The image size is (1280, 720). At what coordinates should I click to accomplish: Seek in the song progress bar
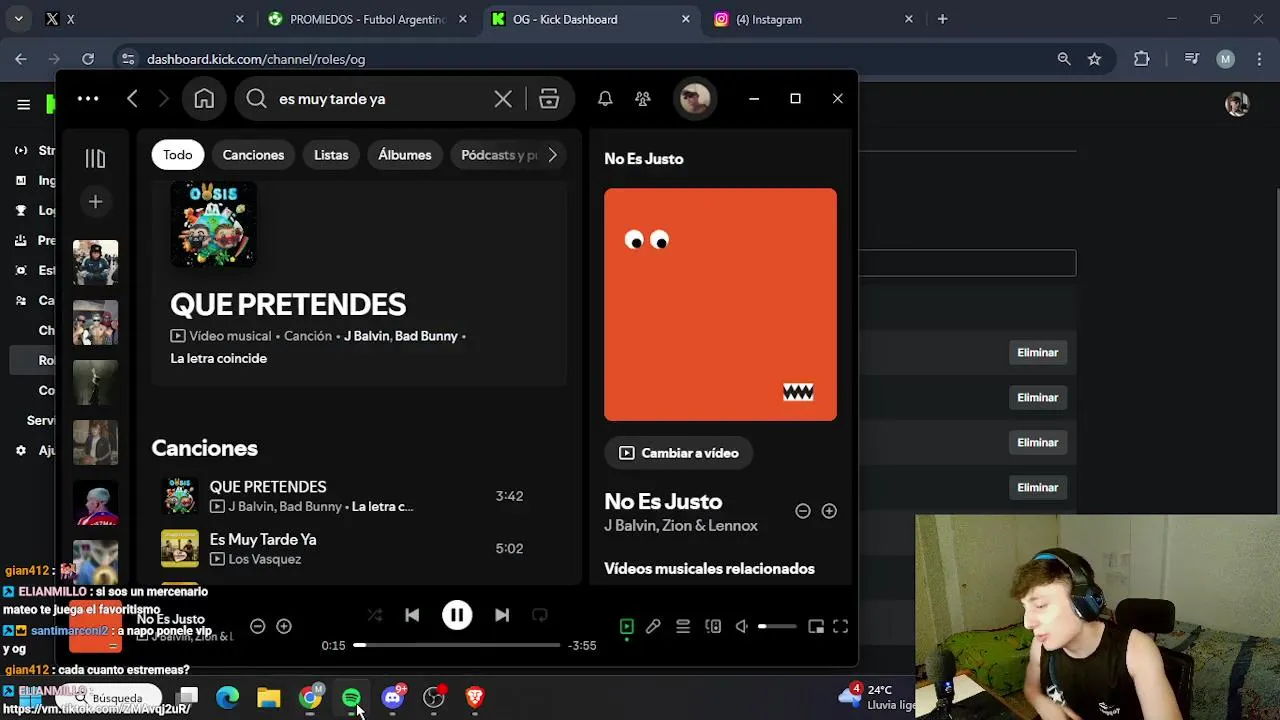point(457,645)
